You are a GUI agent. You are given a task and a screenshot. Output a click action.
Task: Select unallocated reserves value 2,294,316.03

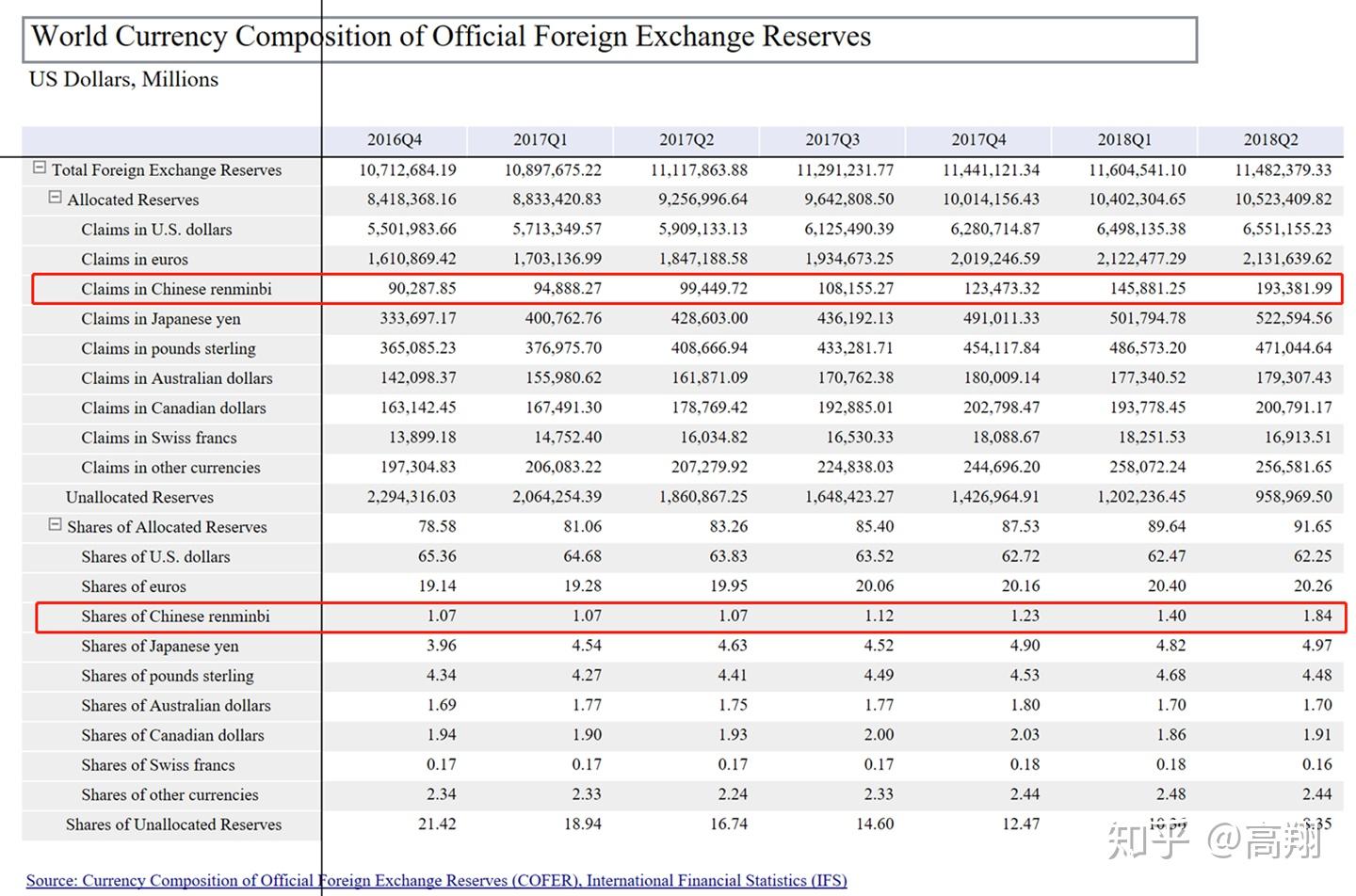(x=412, y=497)
